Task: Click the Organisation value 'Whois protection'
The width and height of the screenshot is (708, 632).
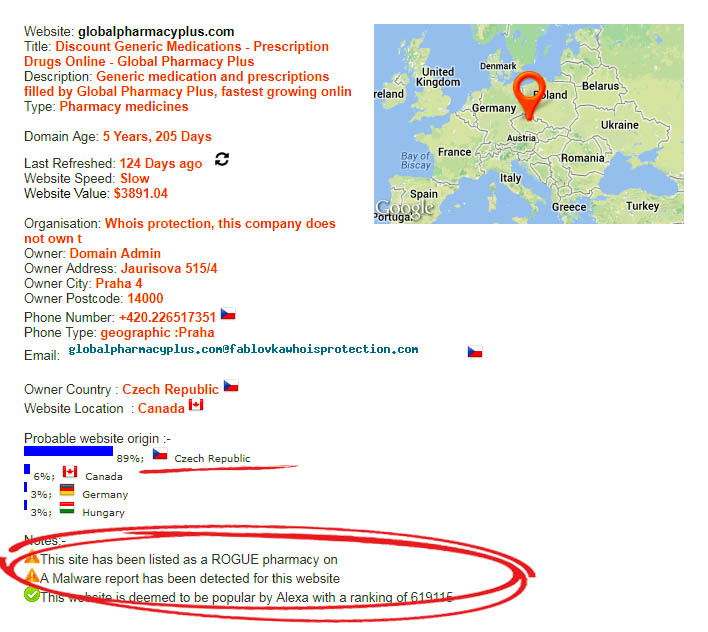Action: [158, 224]
